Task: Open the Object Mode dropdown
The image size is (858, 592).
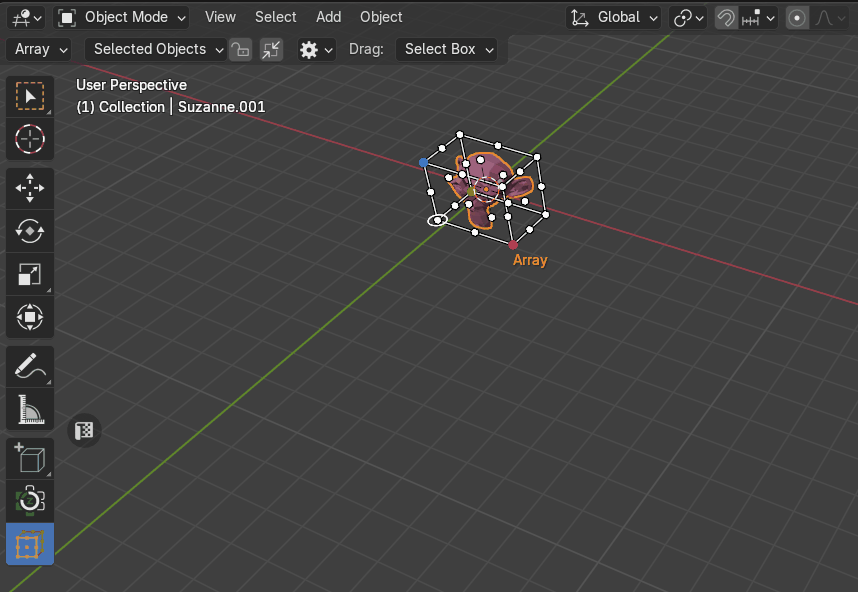Action: pos(121,18)
